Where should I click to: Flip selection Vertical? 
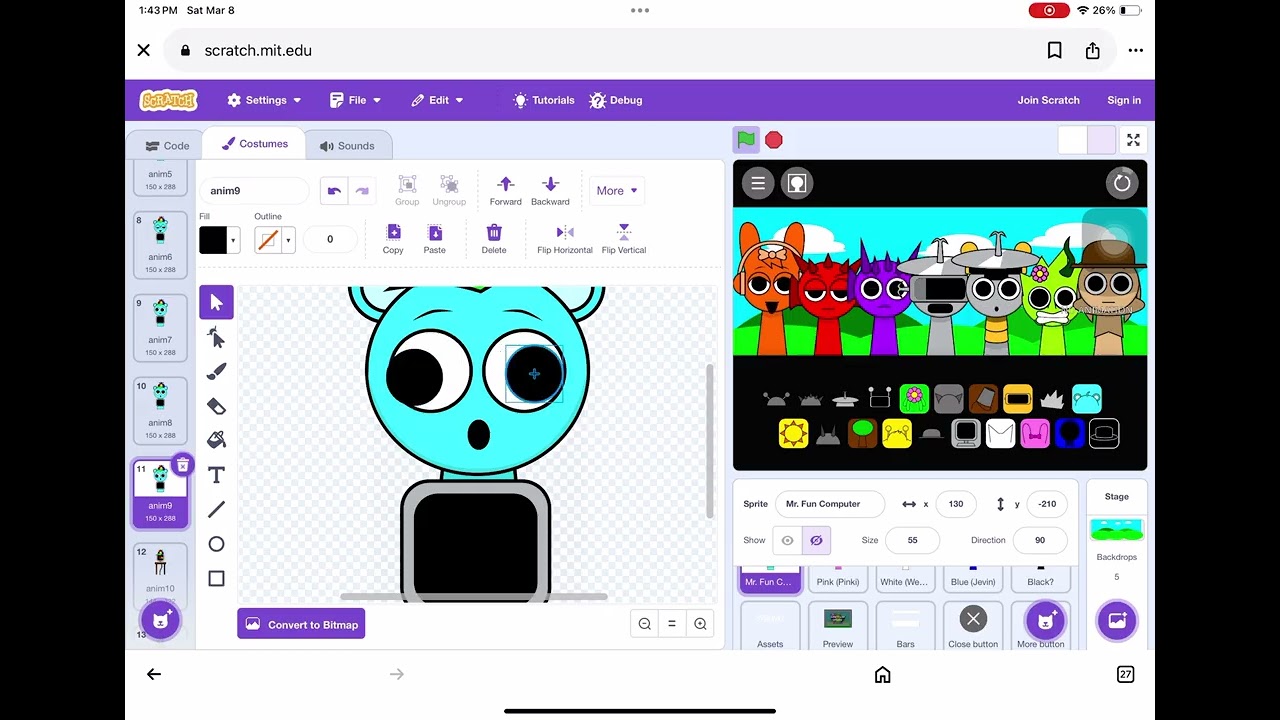pos(624,239)
